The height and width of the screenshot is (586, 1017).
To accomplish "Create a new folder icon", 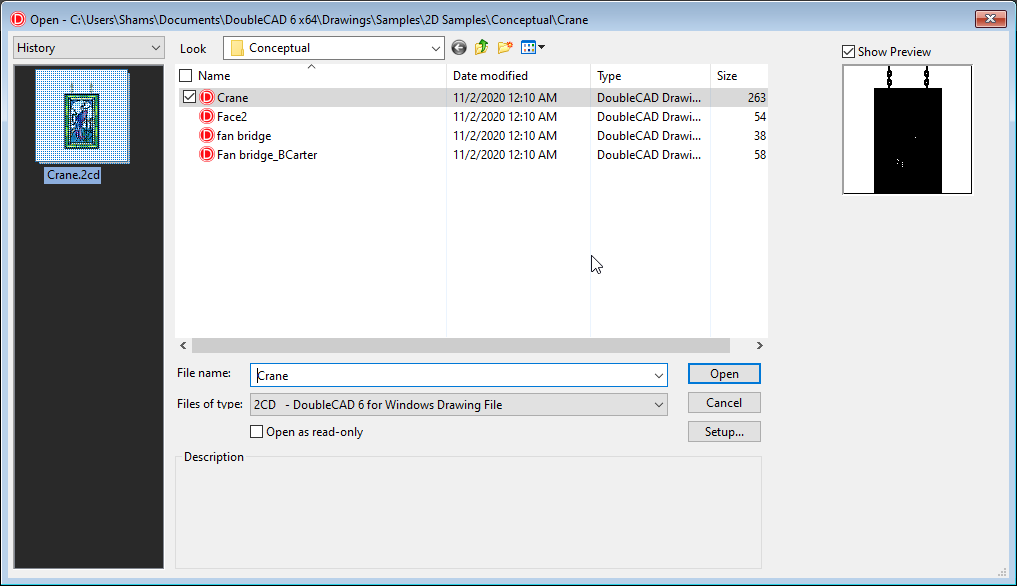I will 505,47.
